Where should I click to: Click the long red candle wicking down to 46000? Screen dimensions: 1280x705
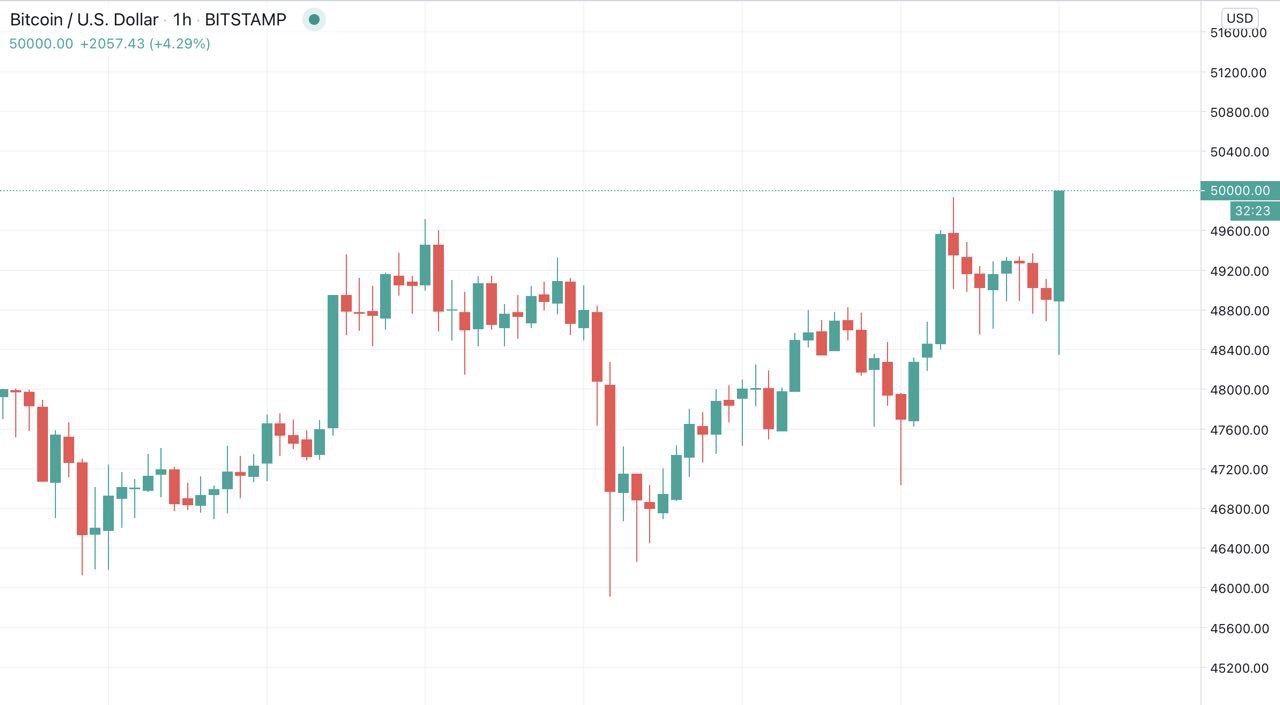point(610,438)
